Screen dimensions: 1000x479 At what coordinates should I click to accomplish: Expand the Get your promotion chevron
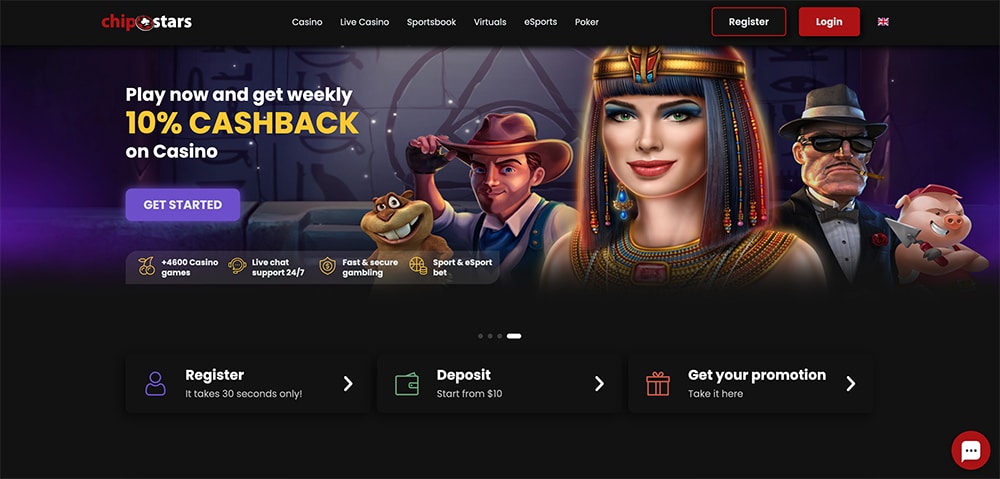click(x=851, y=383)
